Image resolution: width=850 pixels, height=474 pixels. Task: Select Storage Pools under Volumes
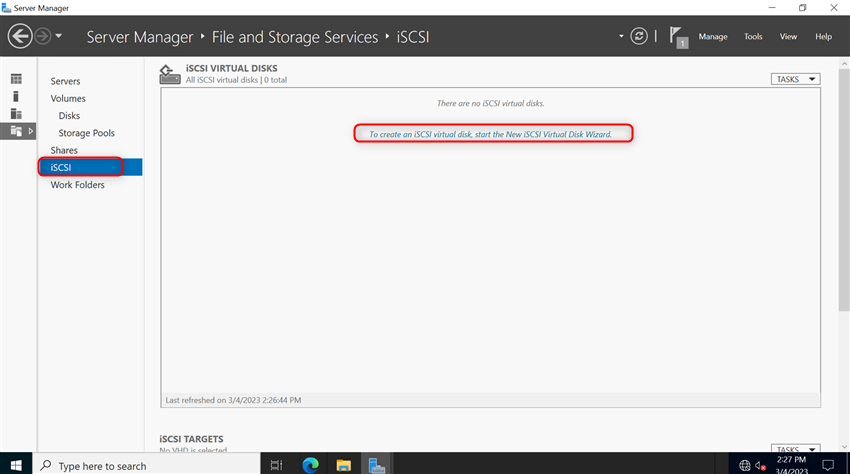(x=87, y=133)
